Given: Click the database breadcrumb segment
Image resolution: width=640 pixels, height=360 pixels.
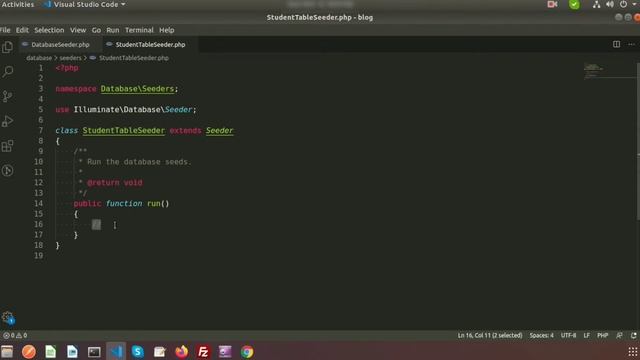Looking at the screenshot, I should [39, 58].
